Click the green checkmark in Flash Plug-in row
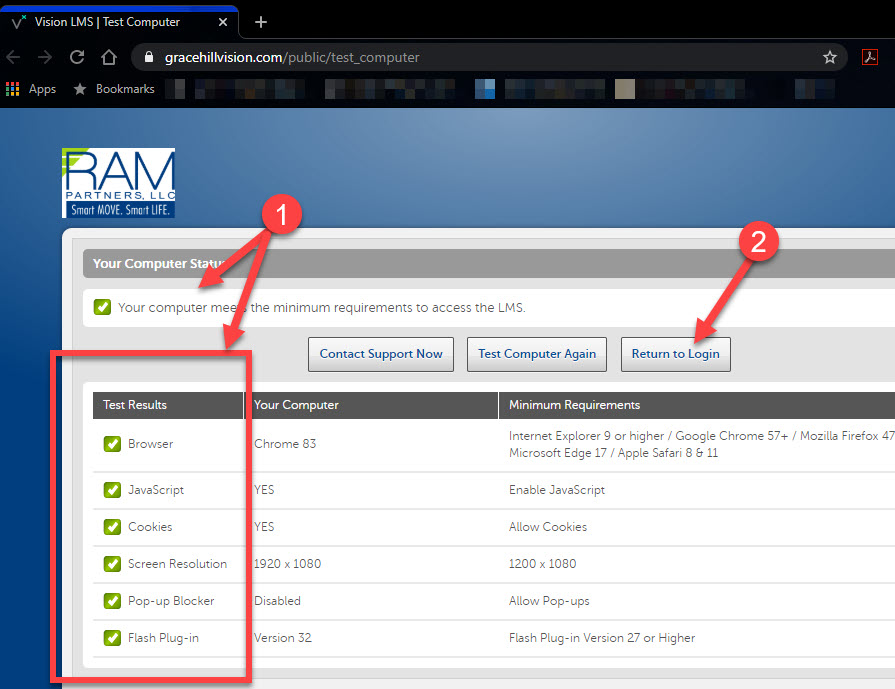Viewport: 895px width, 689px height. pyautogui.click(x=112, y=638)
